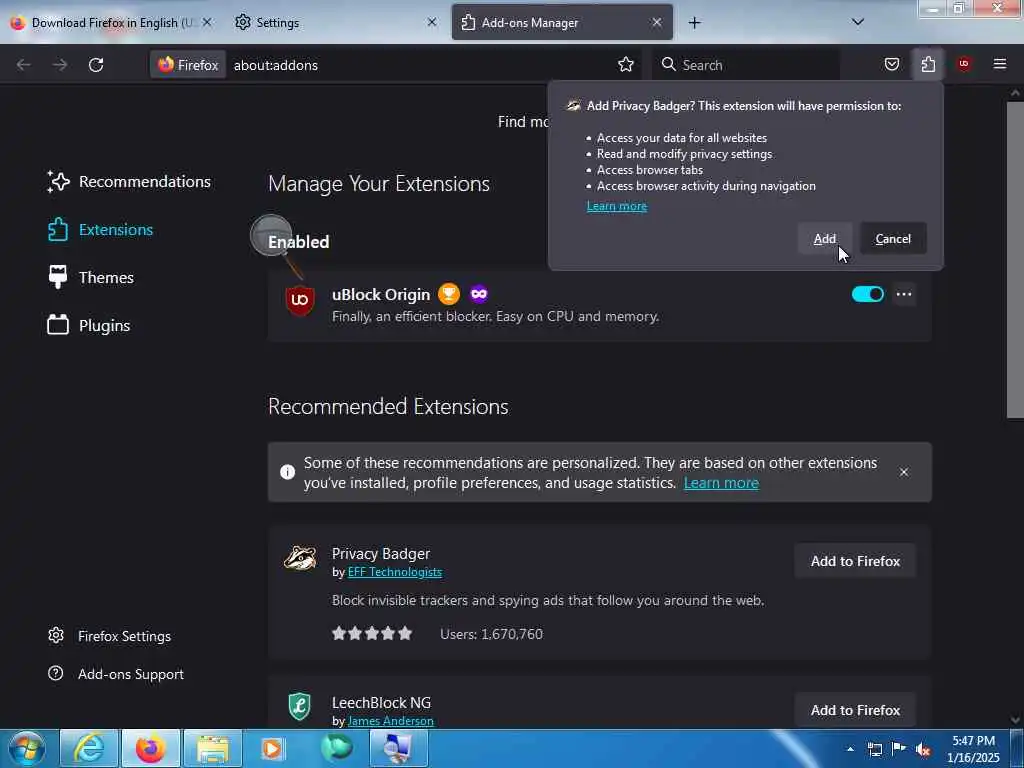Click the Firefox taskbar icon
Viewport: 1024px width, 768px height.
pos(150,748)
